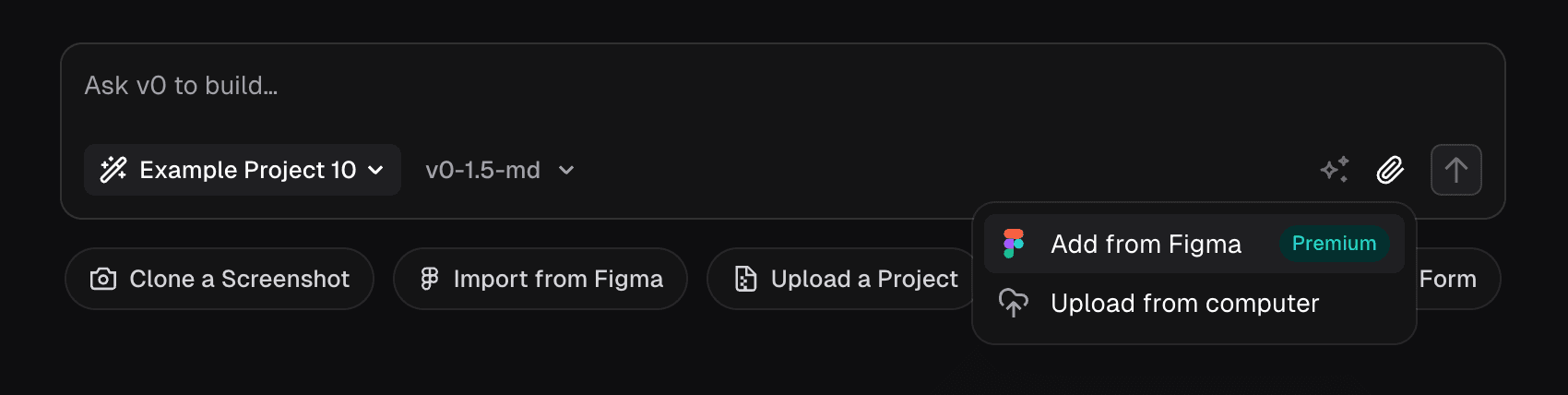The width and height of the screenshot is (1568, 395).
Task: Click the magic wand icon beside Example Project 10
Action: tap(113, 170)
